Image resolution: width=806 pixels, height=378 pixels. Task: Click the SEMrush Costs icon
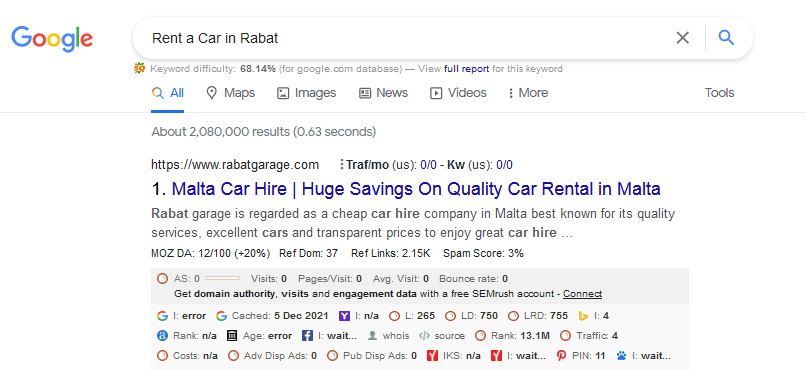162,355
